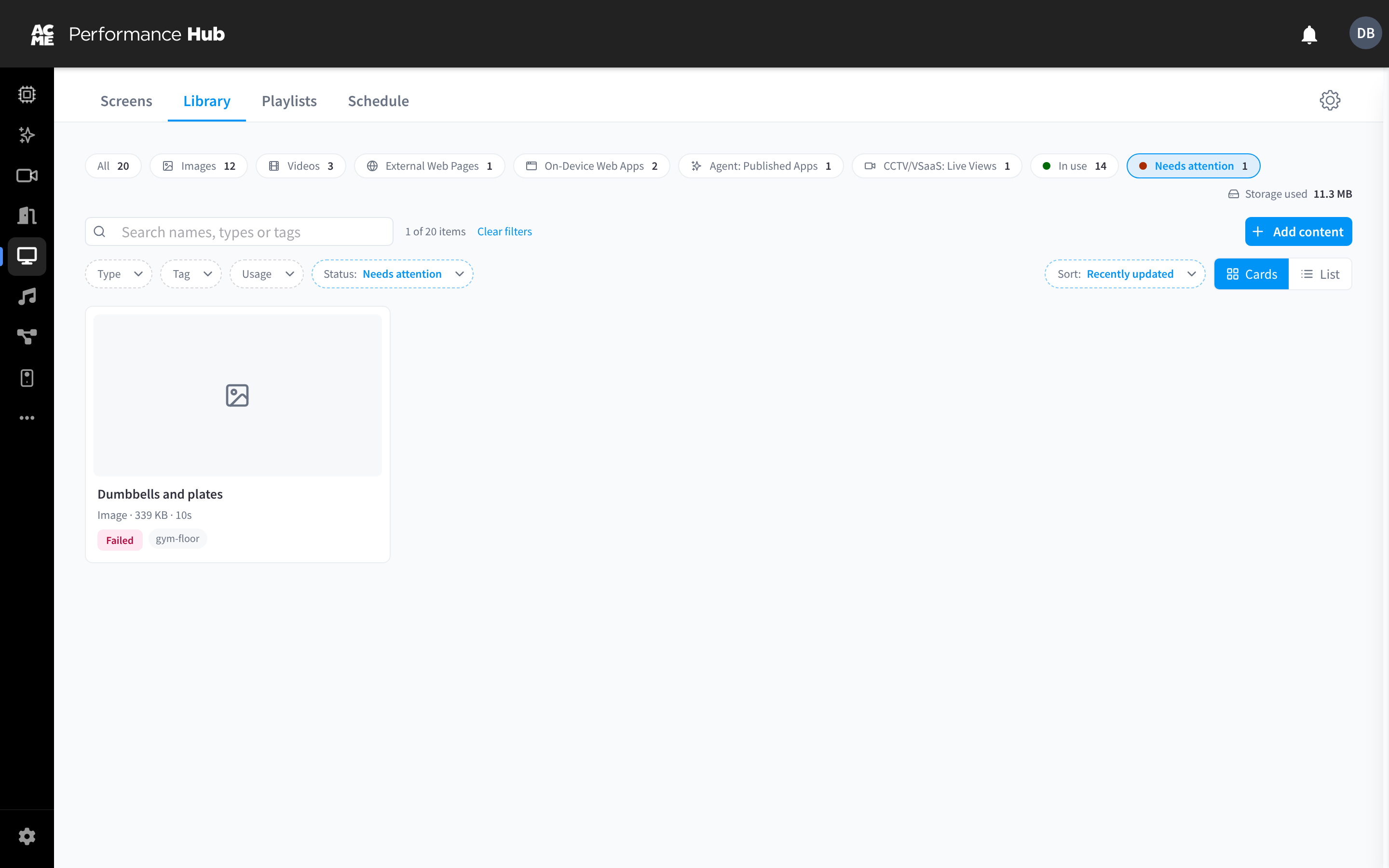Switch to Cards view

click(x=1251, y=274)
